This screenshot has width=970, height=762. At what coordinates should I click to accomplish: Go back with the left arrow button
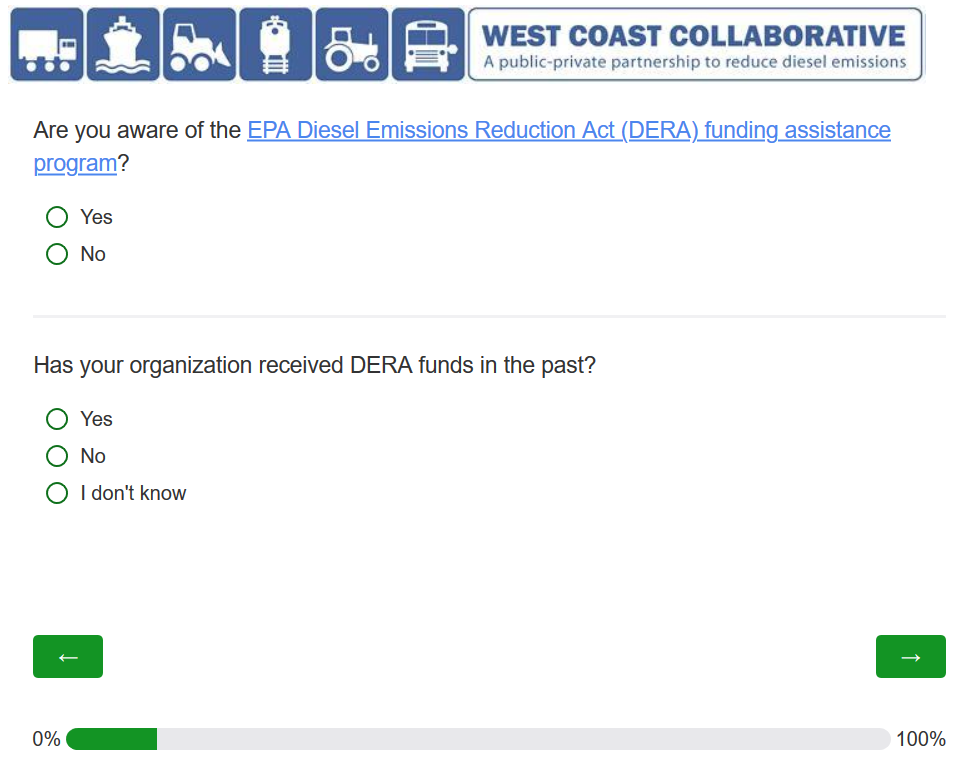(x=68, y=657)
